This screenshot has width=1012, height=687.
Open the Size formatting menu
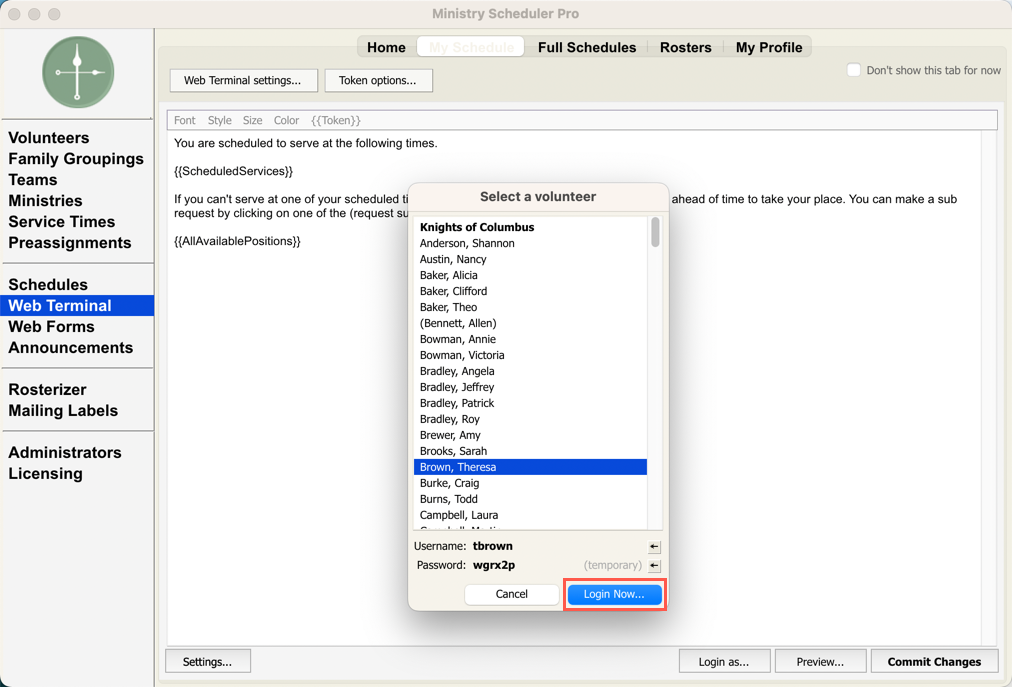coord(252,120)
